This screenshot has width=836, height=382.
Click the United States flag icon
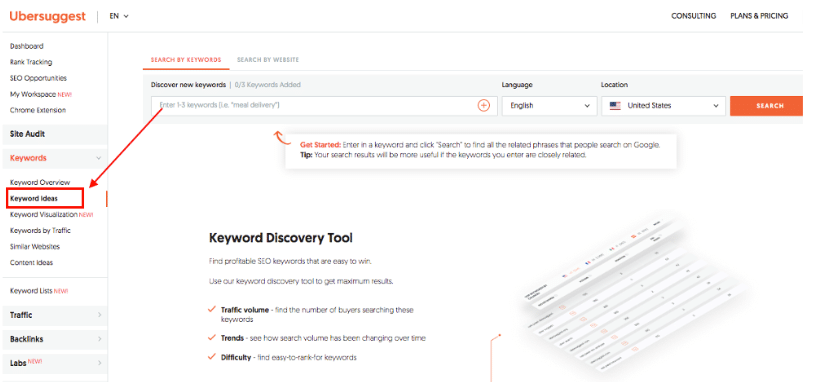[615, 106]
